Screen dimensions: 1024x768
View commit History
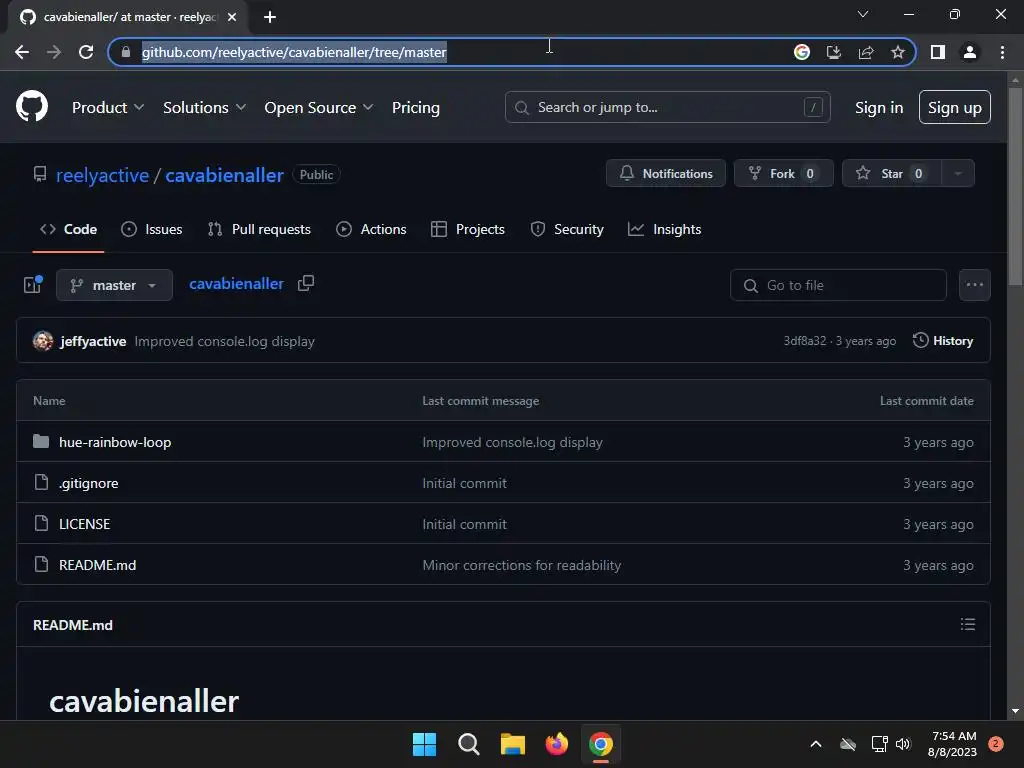943,340
